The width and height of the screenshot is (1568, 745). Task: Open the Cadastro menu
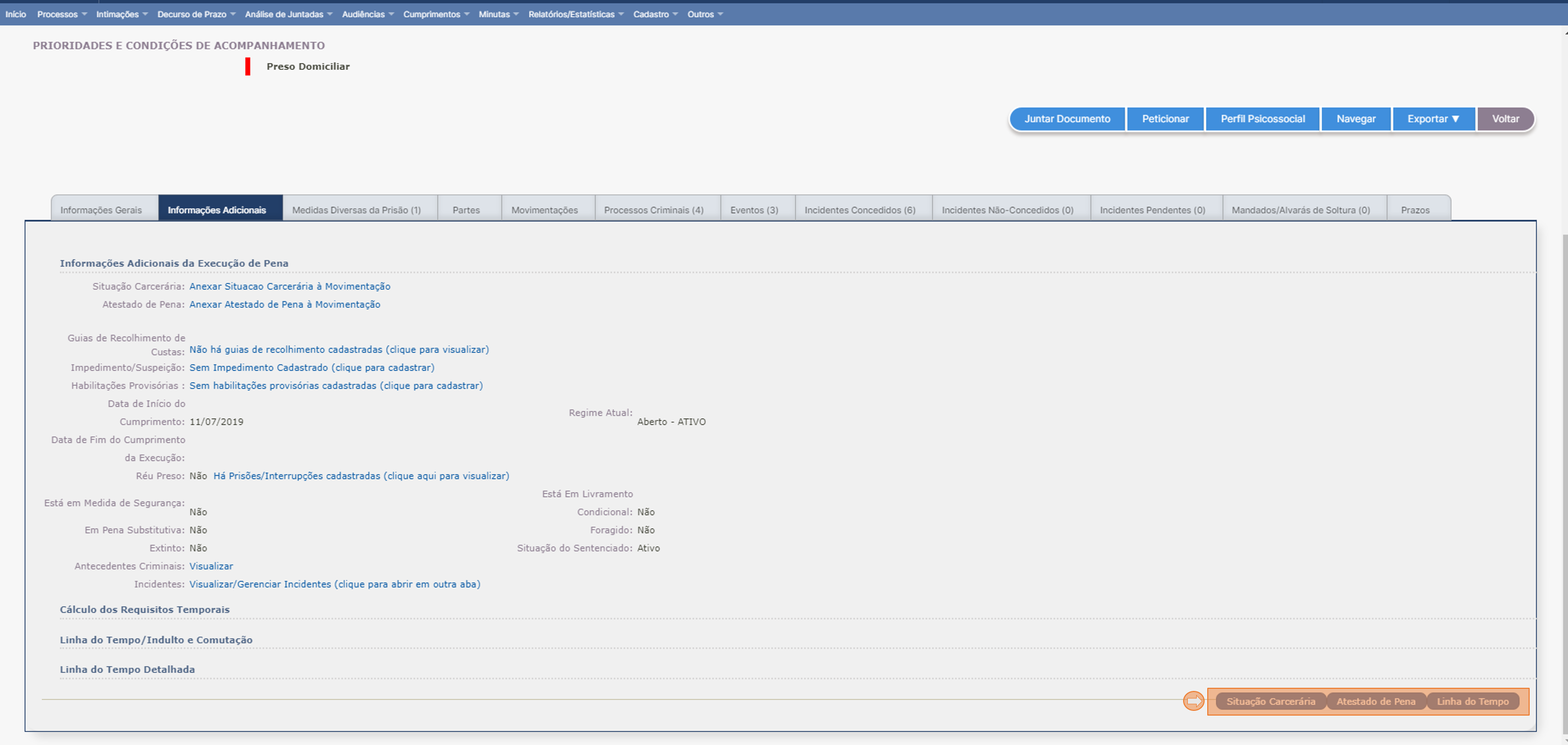(x=655, y=14)
